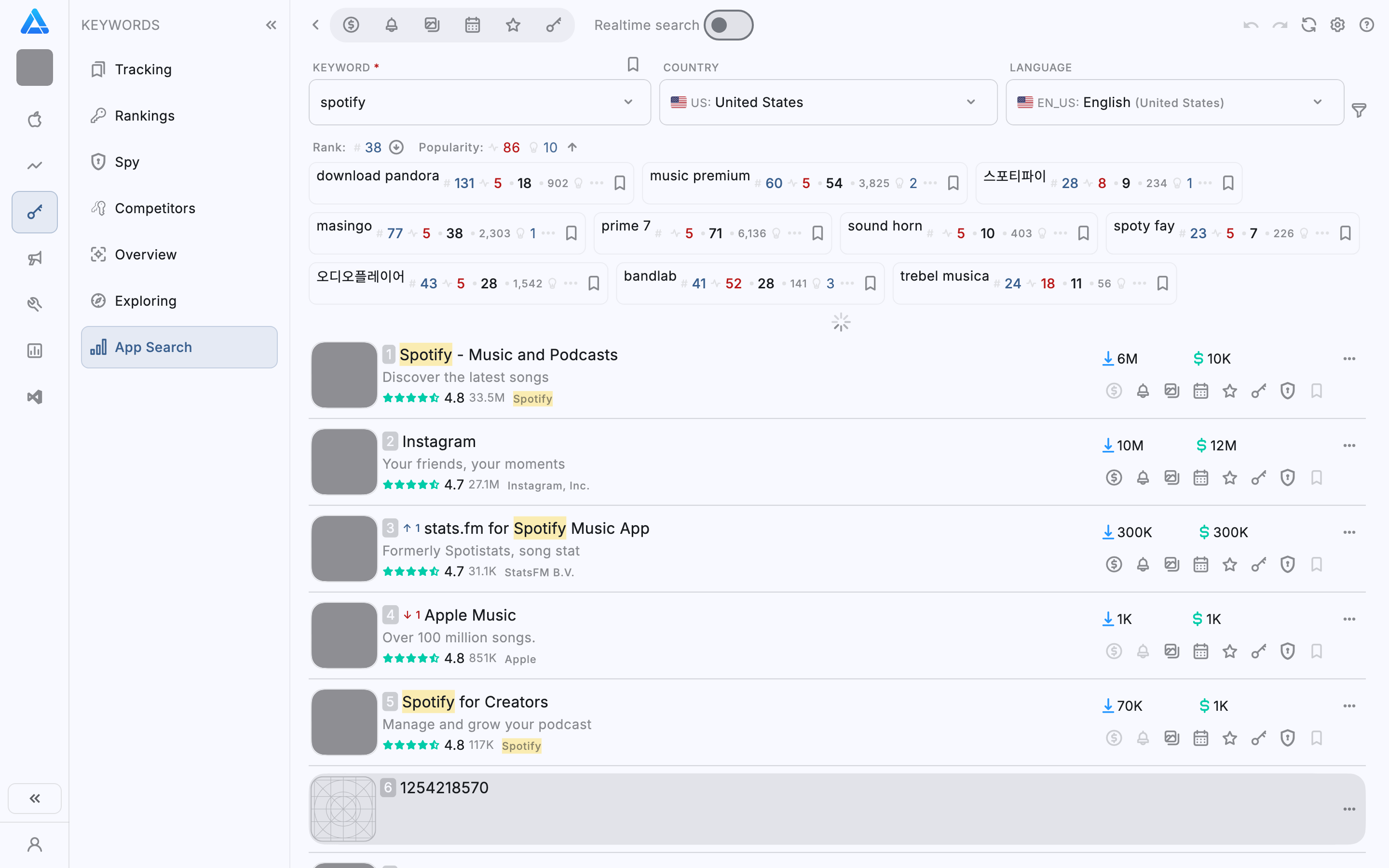Expand the Country dropdown set to United States
Image resolution: width=1389 pixels, height=868 pixels.
click(x=828, y=102)
